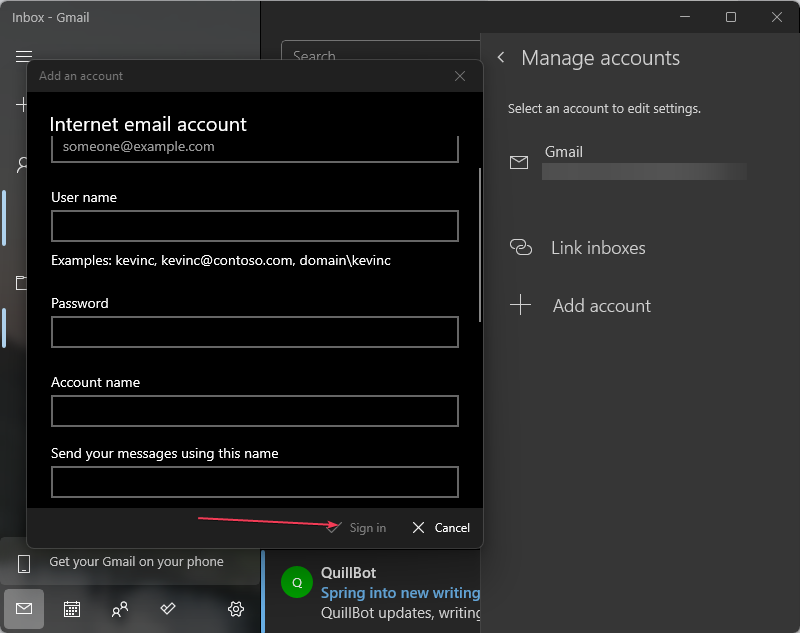
Task: Select the Mail icon in the bottom bar
Action: [x=24, y=608]
